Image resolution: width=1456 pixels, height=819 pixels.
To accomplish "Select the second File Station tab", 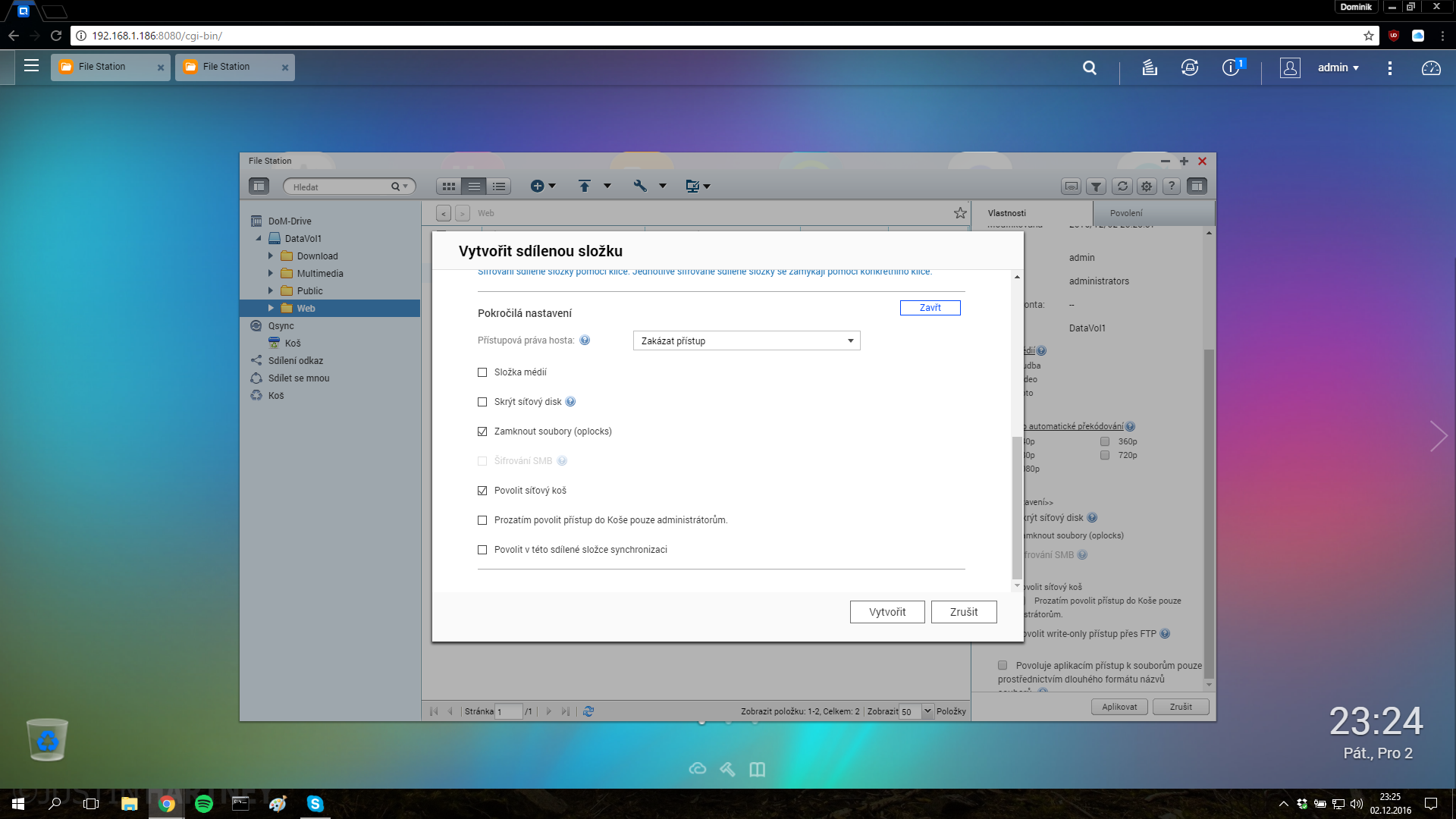I will point(226,67).
